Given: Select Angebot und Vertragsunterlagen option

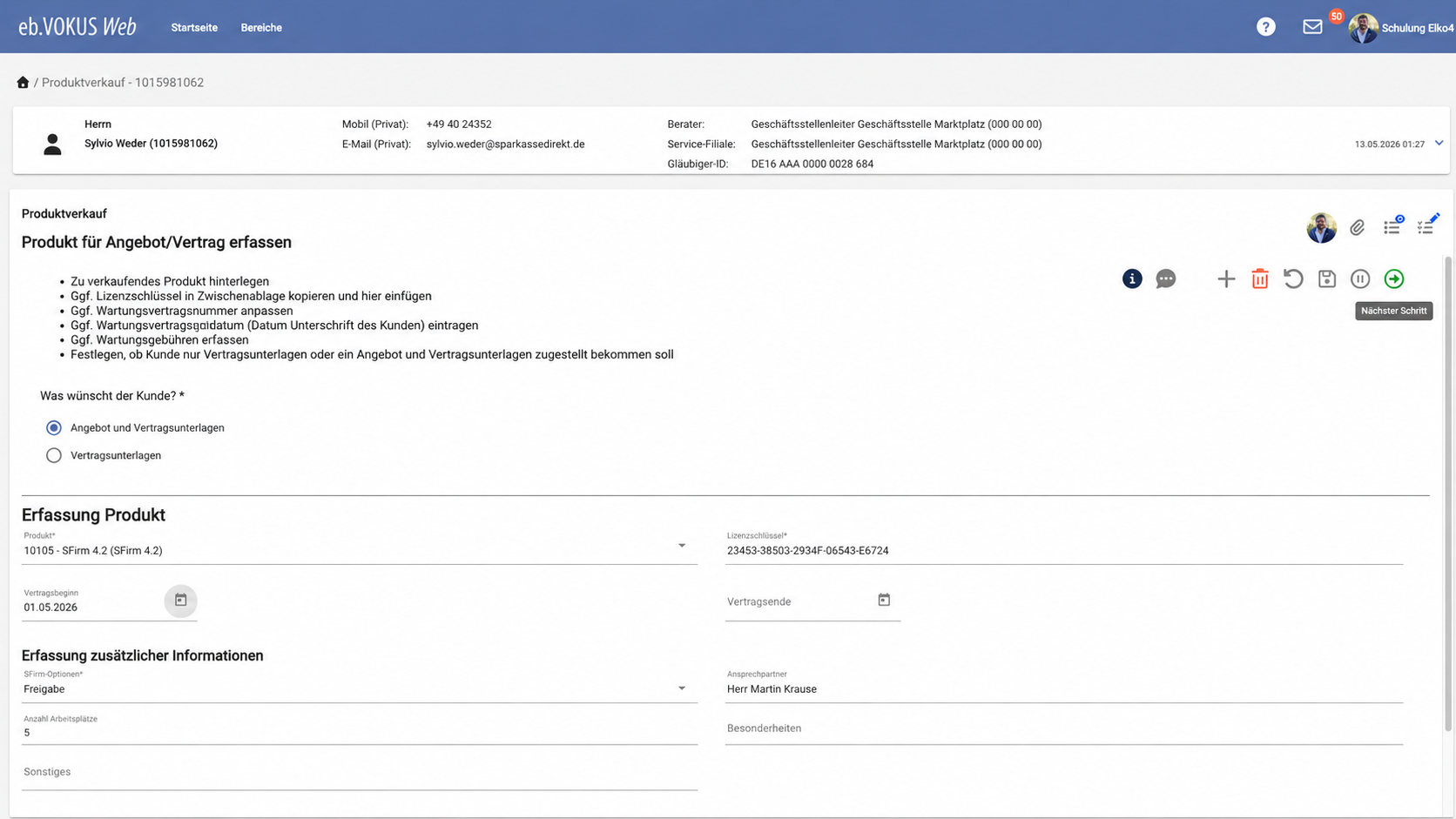Looking at the screenshot, I should coord(54,427).
